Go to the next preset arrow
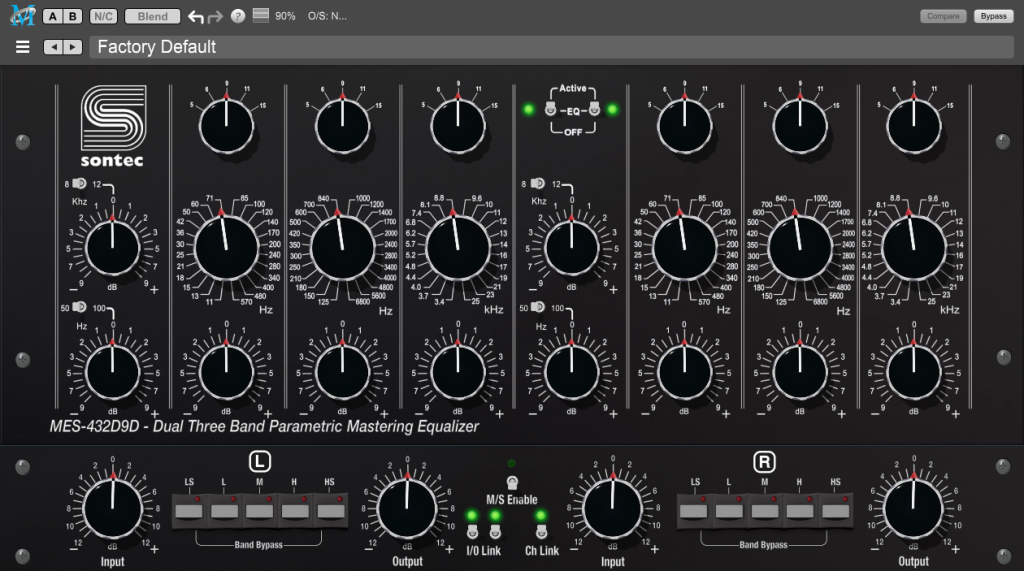Image resolution: width=1024 pixels, height=571 pixels. (x=73, y=47)
